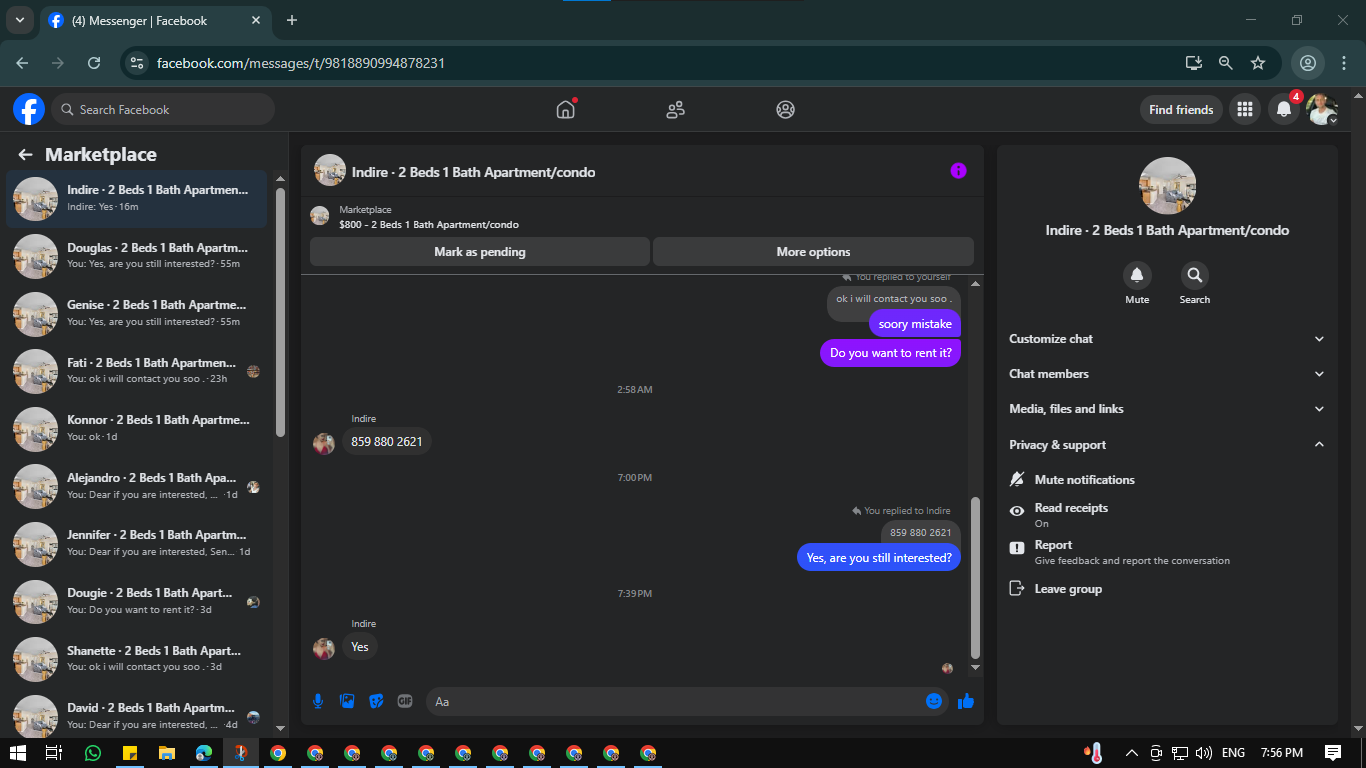This screenshot has height=768, width=1366.
Task: Click the address bar URL
Action: [x=301, y=63]
